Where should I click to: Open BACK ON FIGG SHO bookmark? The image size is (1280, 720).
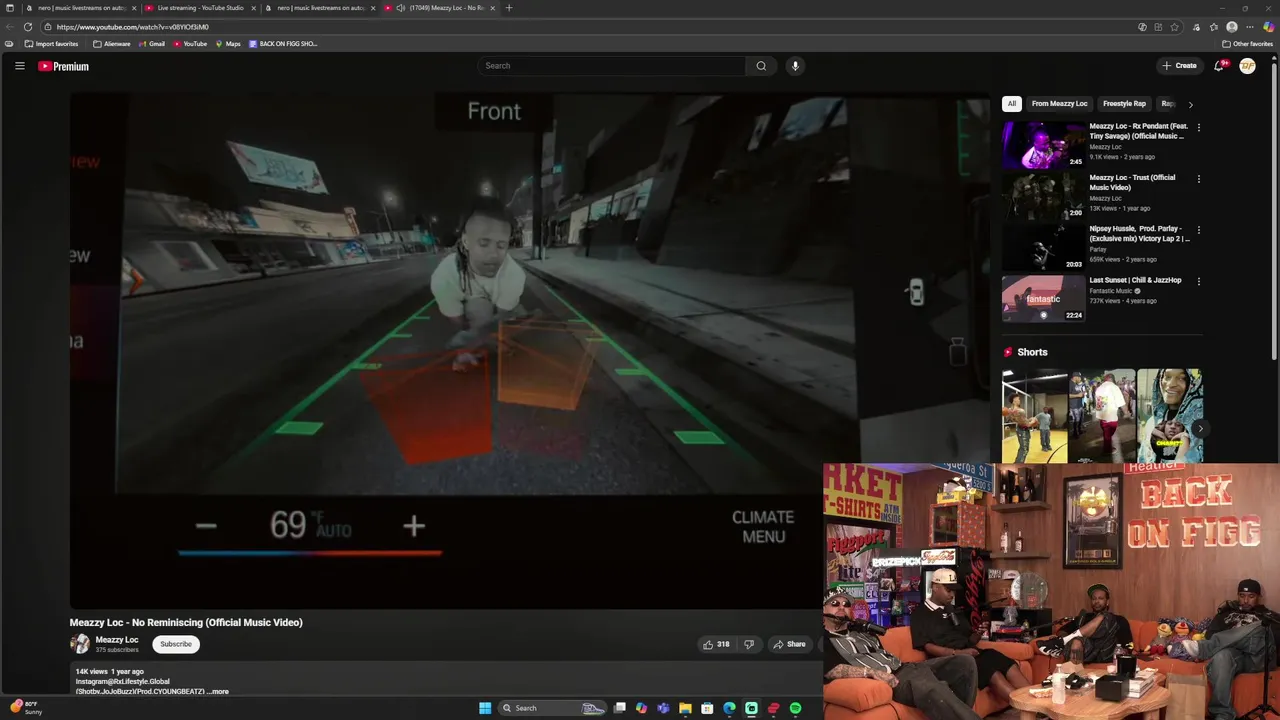[x=283, y=44]
